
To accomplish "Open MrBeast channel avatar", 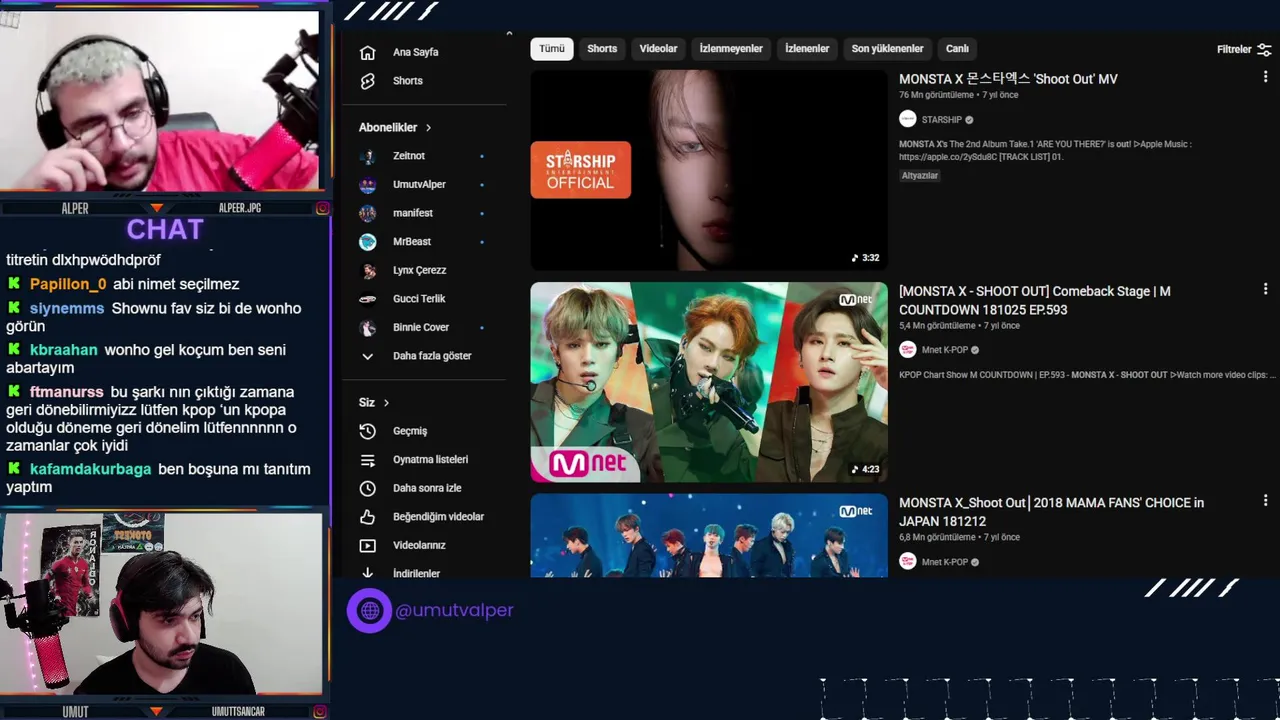I will tap(368, 242).
